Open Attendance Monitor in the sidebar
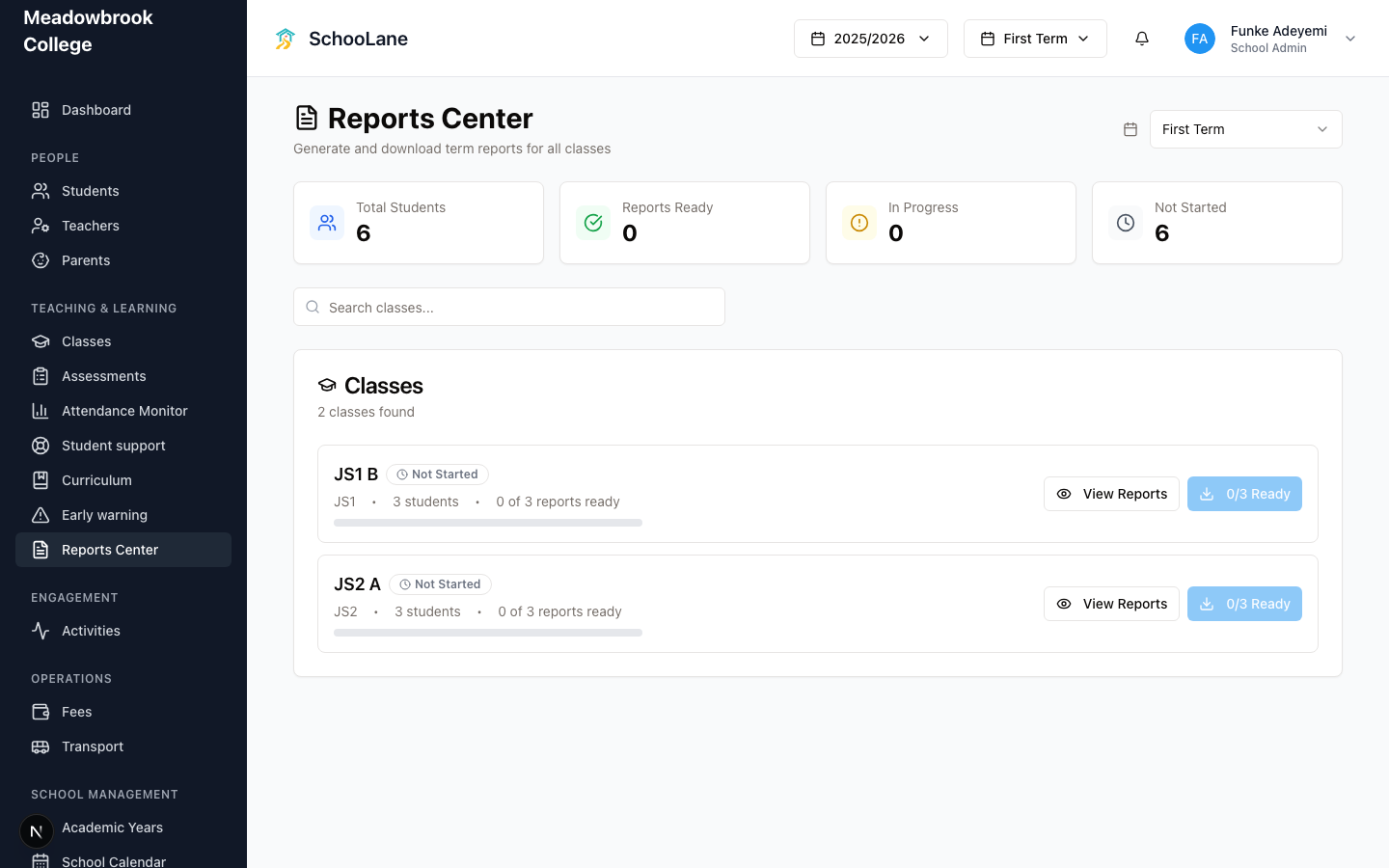Image resolution: width=1389 pixels, height=868 pixels. (123, 411)
